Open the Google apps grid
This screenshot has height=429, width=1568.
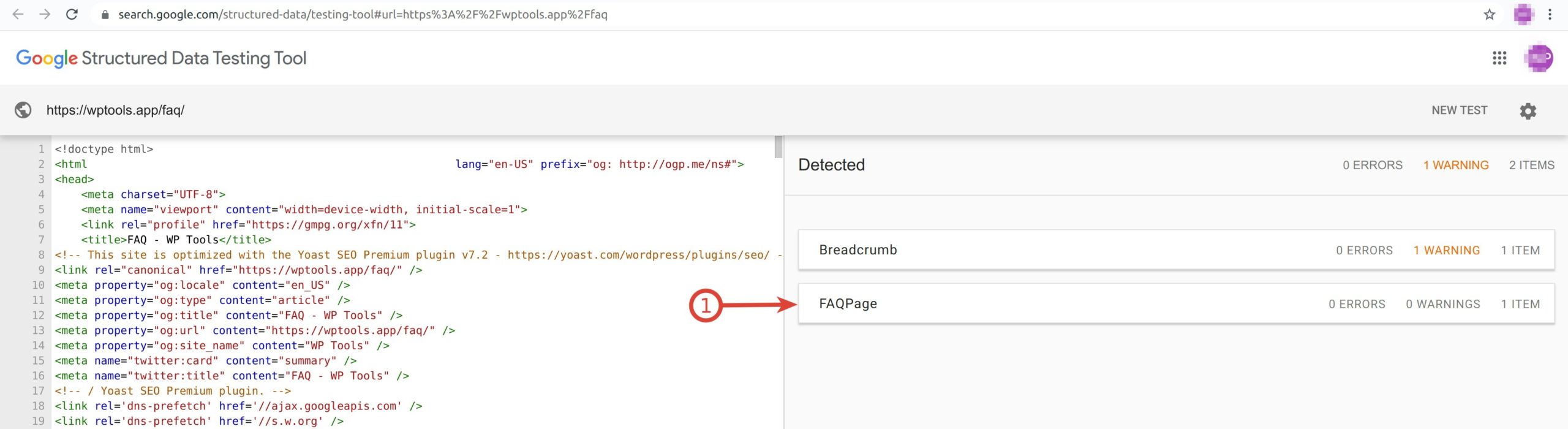coord(1499,58)
